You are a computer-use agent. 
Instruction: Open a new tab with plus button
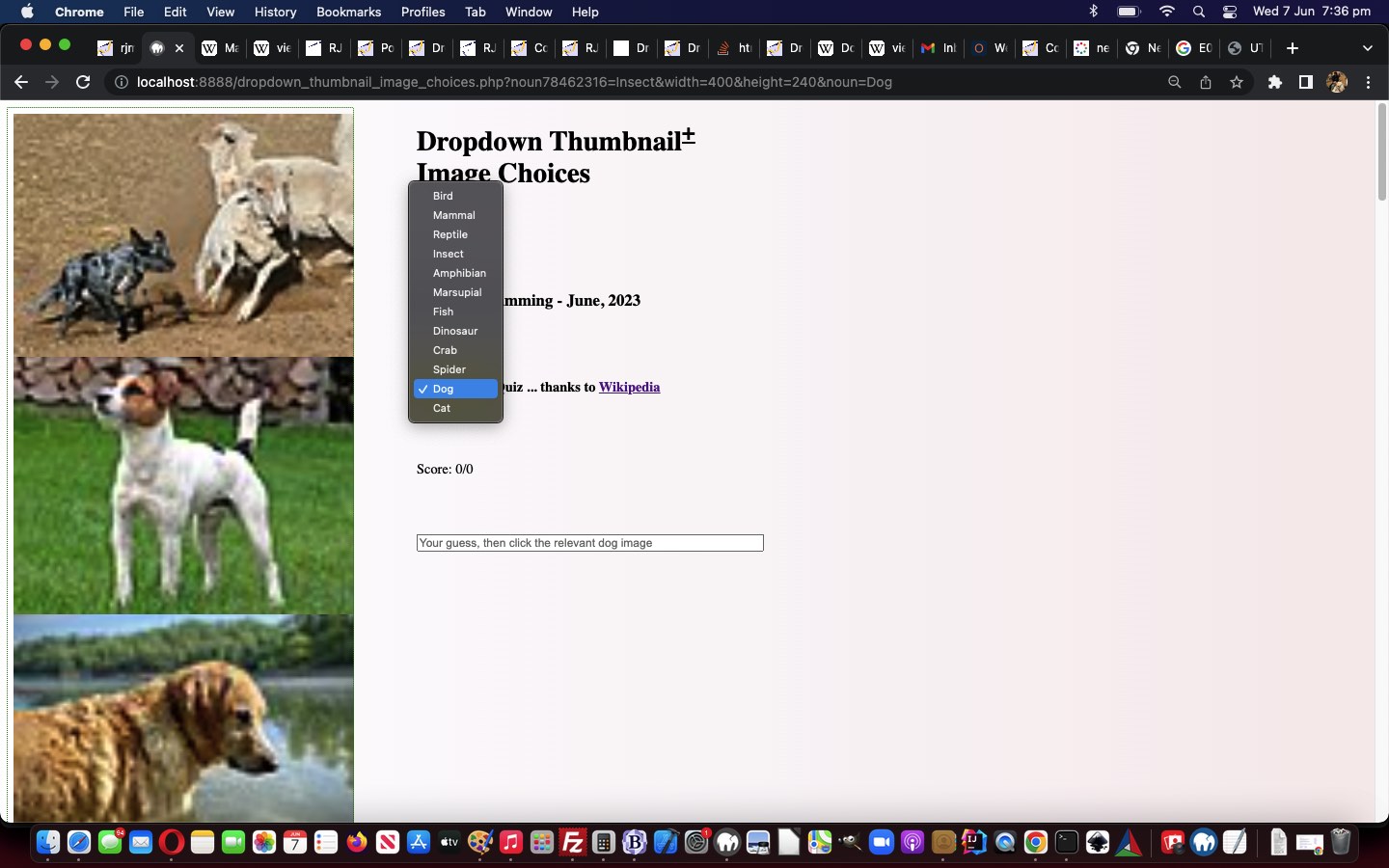pyautogui.click(x=1293, y=48)
